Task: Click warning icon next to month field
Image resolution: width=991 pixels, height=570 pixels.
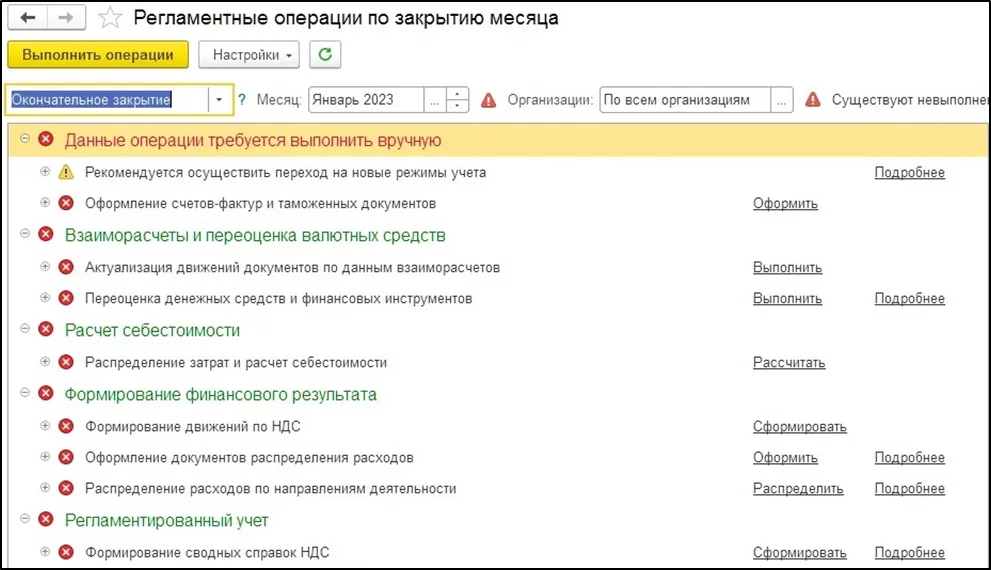Action: click(488, 100)
